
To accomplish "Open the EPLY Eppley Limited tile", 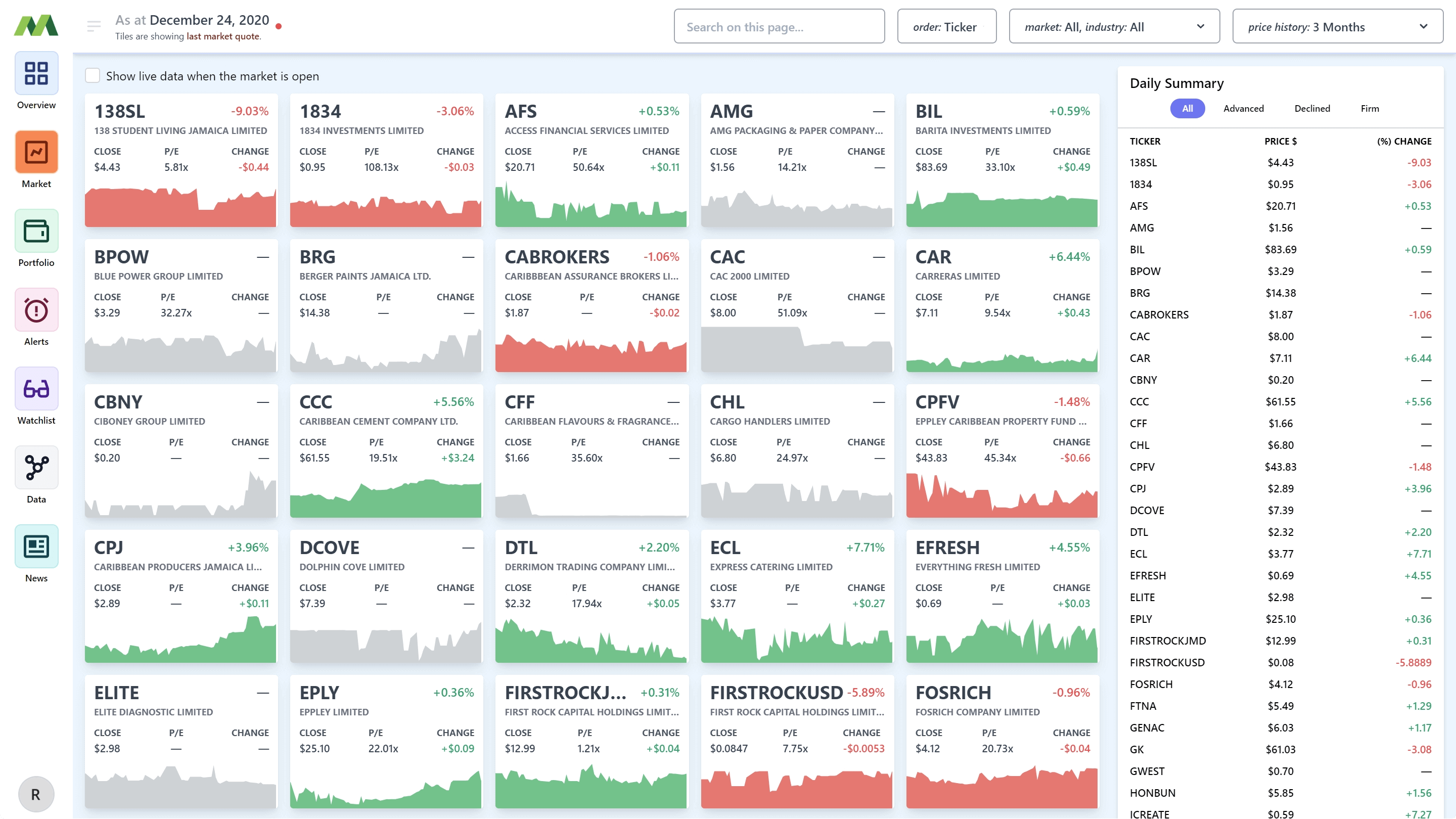I will (x=386, y=742).
